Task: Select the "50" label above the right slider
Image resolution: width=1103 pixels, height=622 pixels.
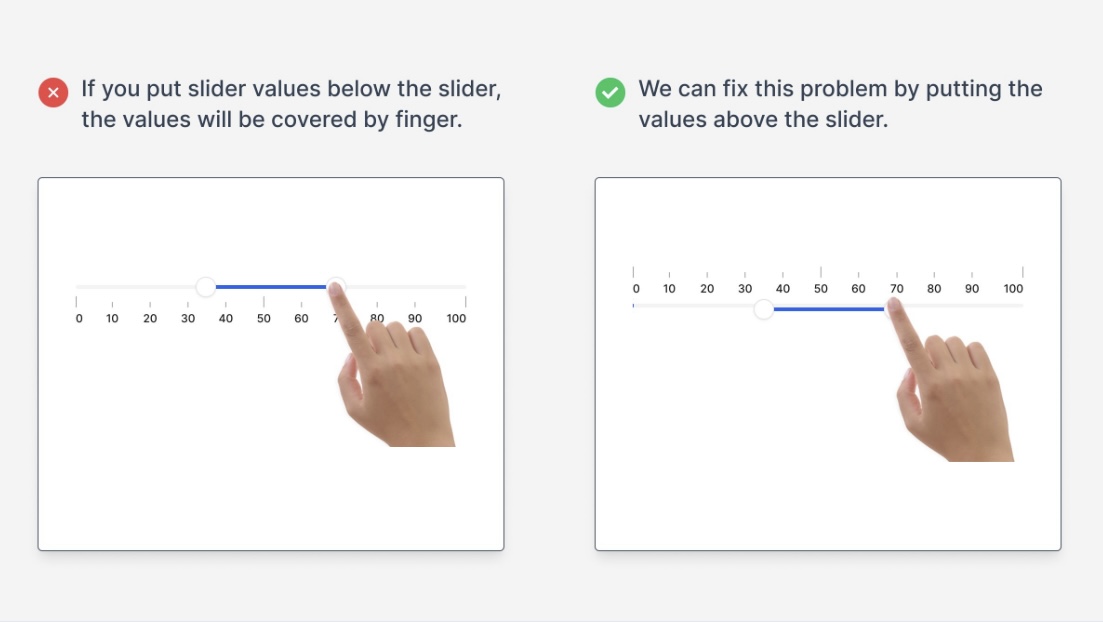Action: tap(821, 289)
